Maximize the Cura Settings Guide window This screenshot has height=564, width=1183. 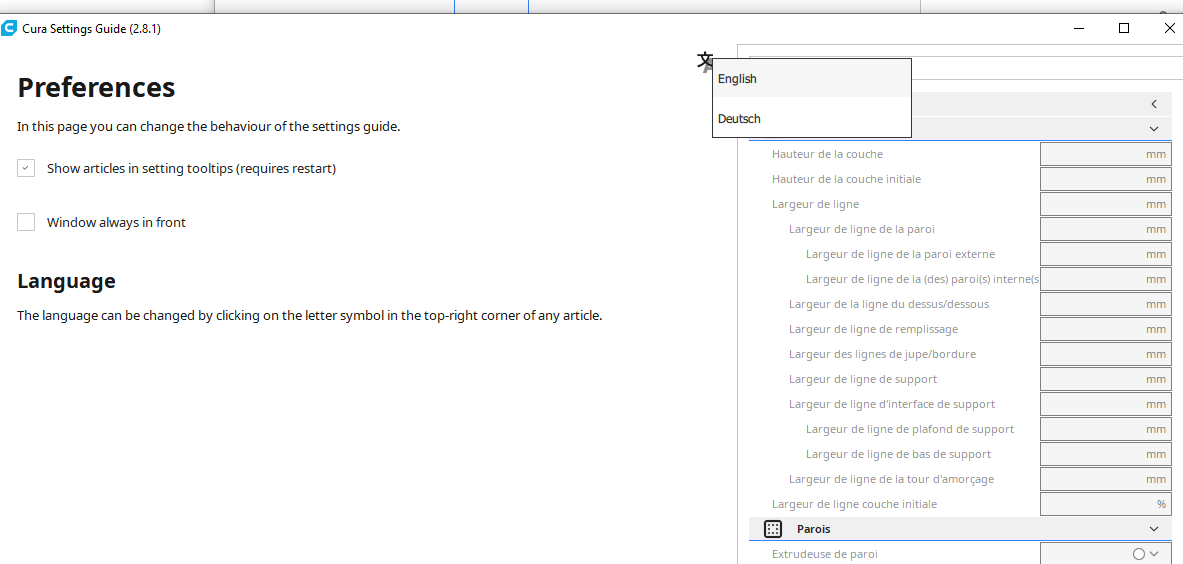(x=1123, y=29)
